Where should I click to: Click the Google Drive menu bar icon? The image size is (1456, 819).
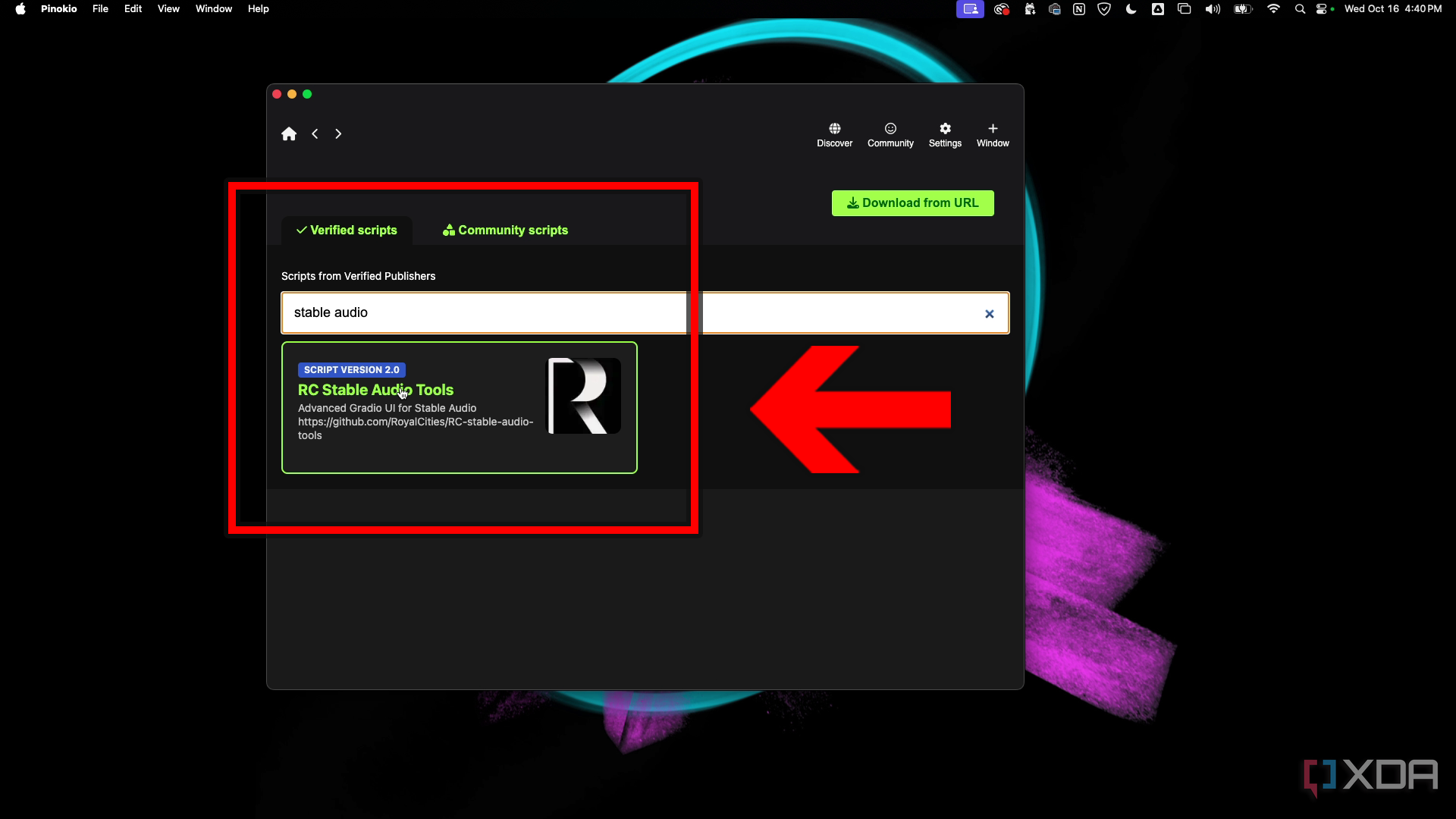click(1158, 9)
